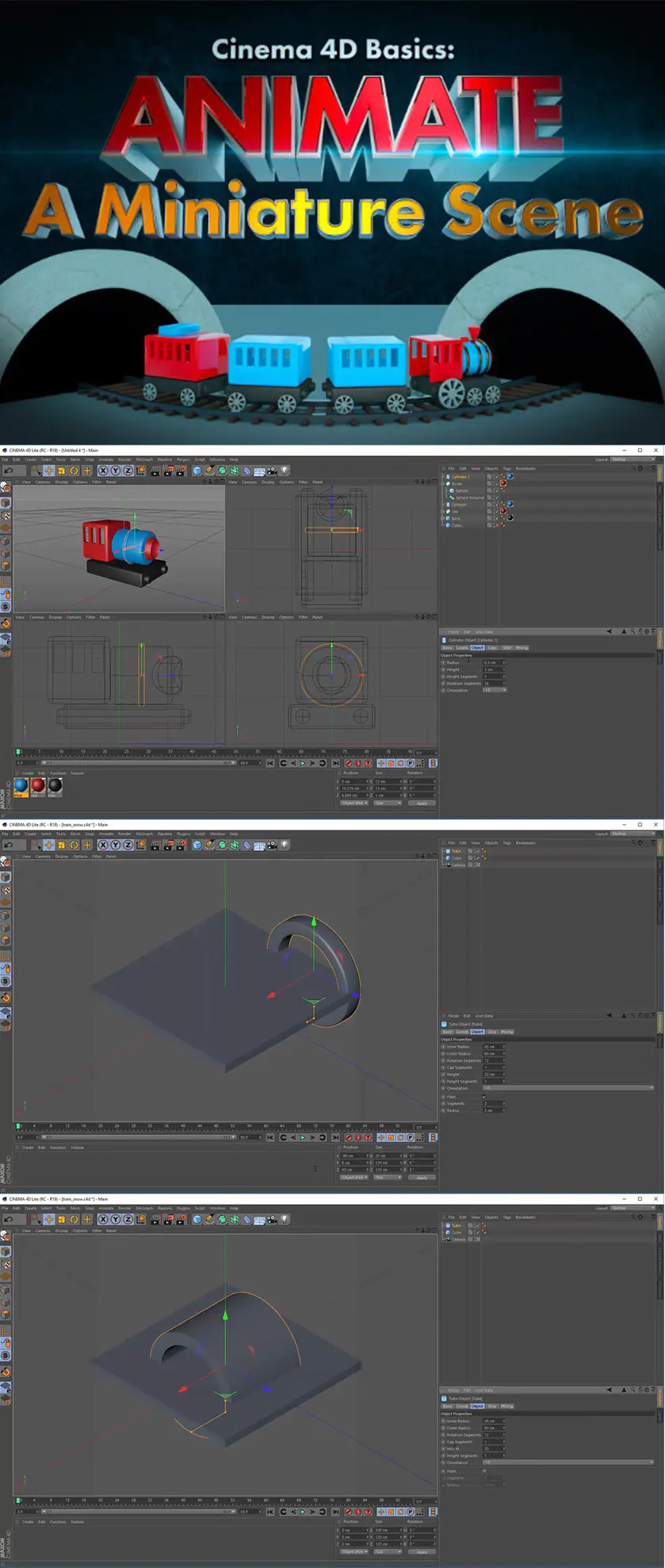Viewport: 665px width, 1568px height.
Task: Open Edit Render Settings in Untitled 4 window
Action: (x=182, y=470)
